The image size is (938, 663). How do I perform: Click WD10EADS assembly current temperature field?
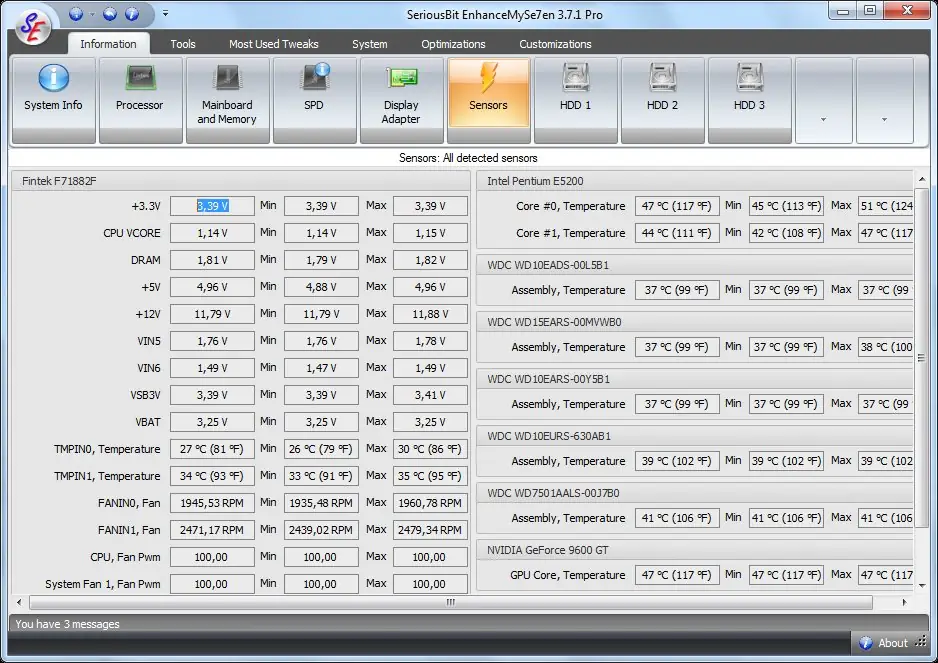pyautogui.click(x=677, y=290)
